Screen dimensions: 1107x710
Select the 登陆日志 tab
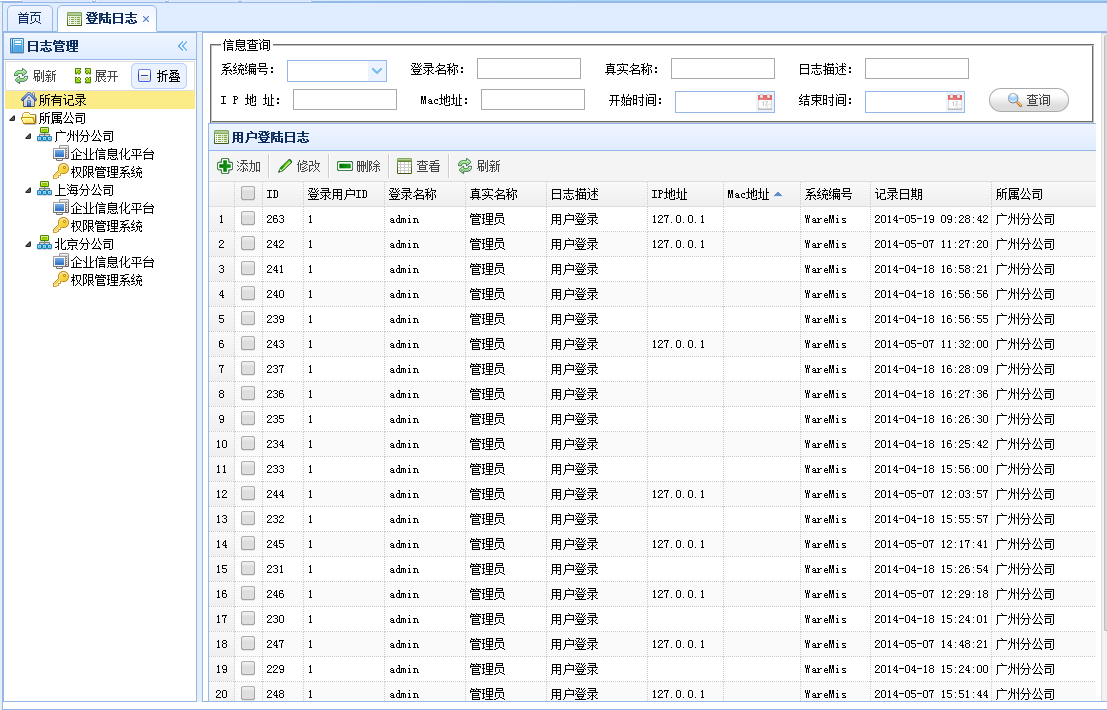(106, 18)
